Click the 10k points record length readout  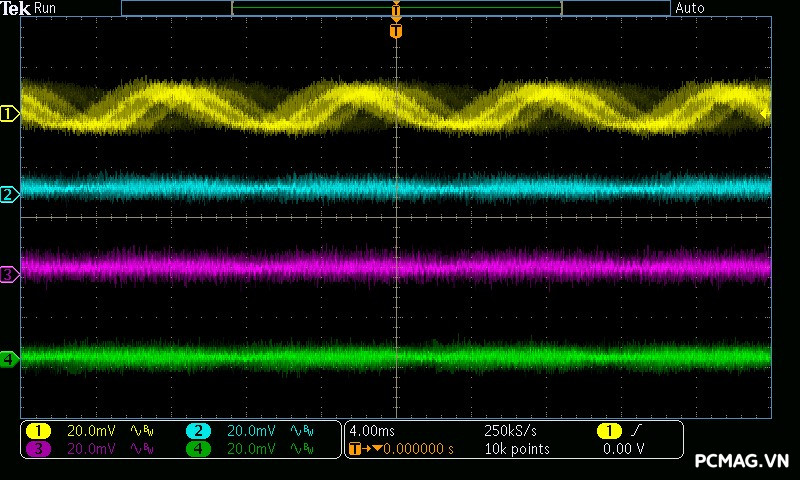[517, 449]
